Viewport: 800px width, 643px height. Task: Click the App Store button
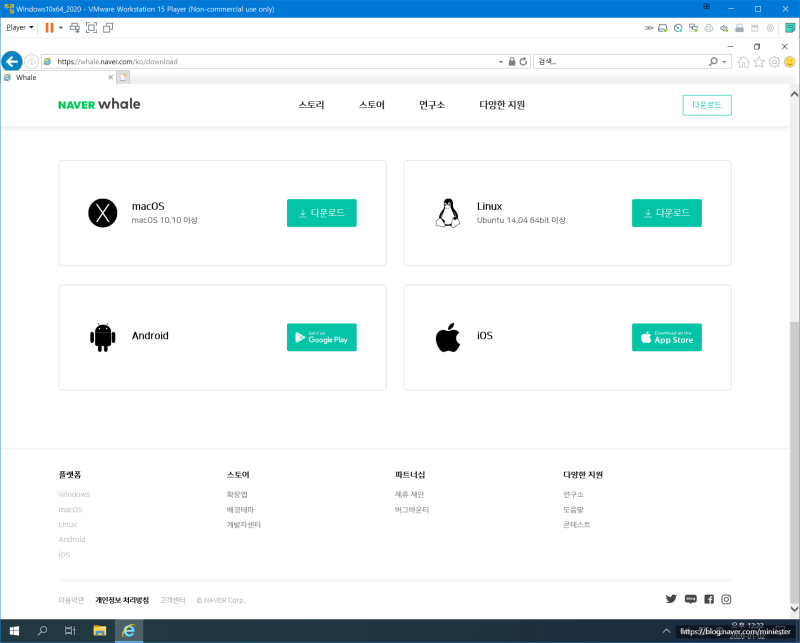click(x=666, y=337)
